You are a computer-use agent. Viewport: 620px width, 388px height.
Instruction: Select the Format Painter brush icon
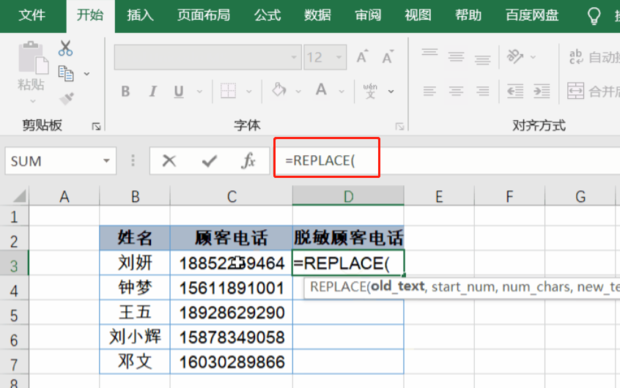click(66, 98)
